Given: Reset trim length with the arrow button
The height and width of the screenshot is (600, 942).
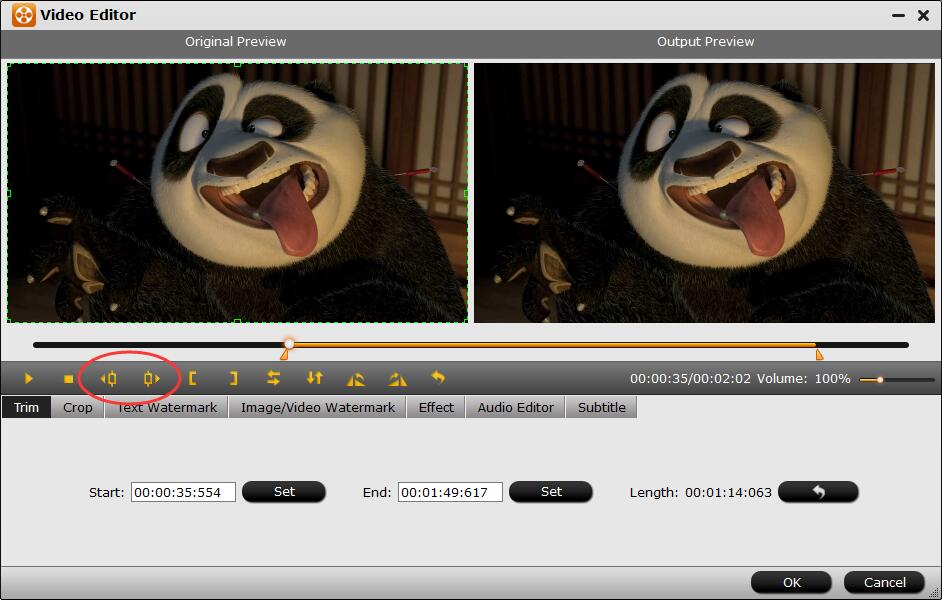Looking at the screenshot, I should (818, 492).
